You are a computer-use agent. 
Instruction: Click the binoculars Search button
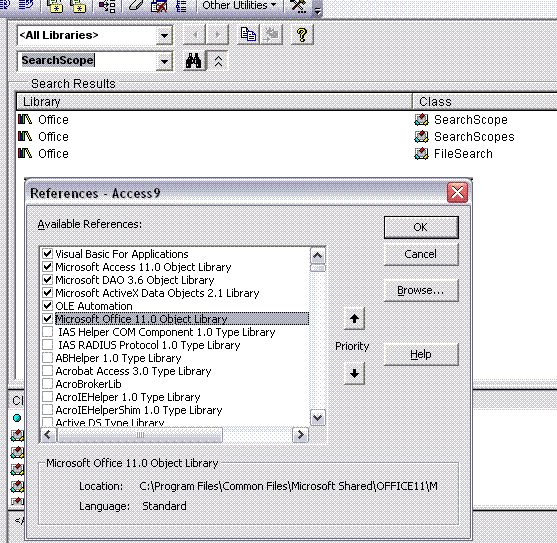click(194, 61)
